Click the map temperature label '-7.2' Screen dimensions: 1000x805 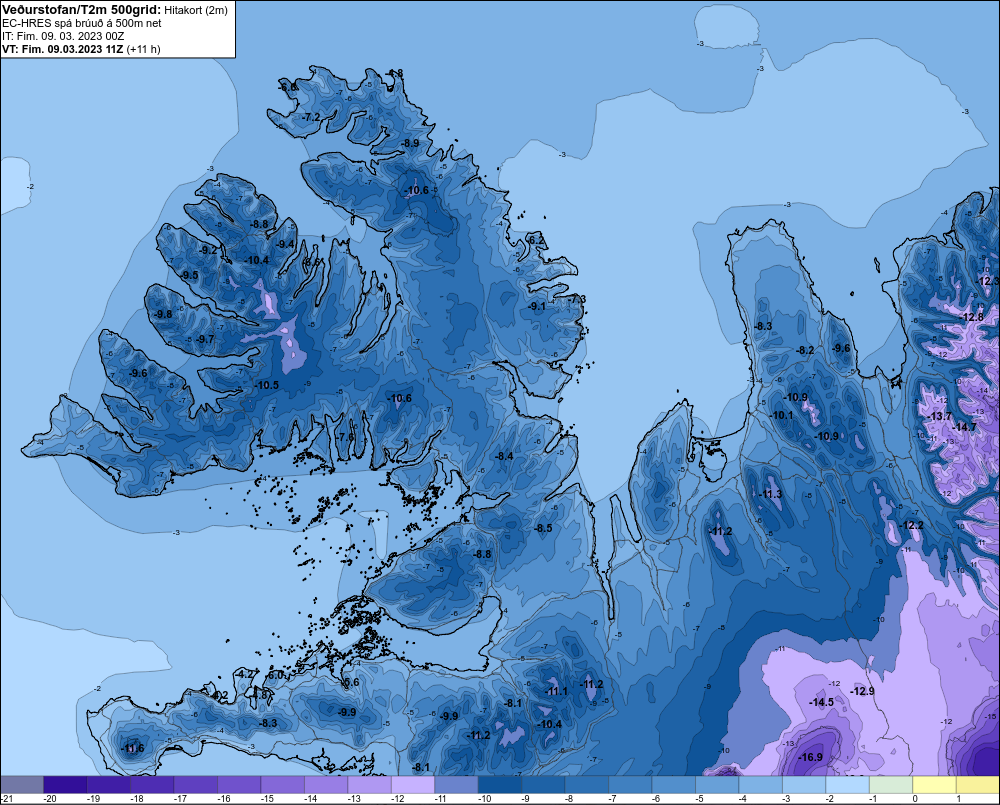point(311,117)
